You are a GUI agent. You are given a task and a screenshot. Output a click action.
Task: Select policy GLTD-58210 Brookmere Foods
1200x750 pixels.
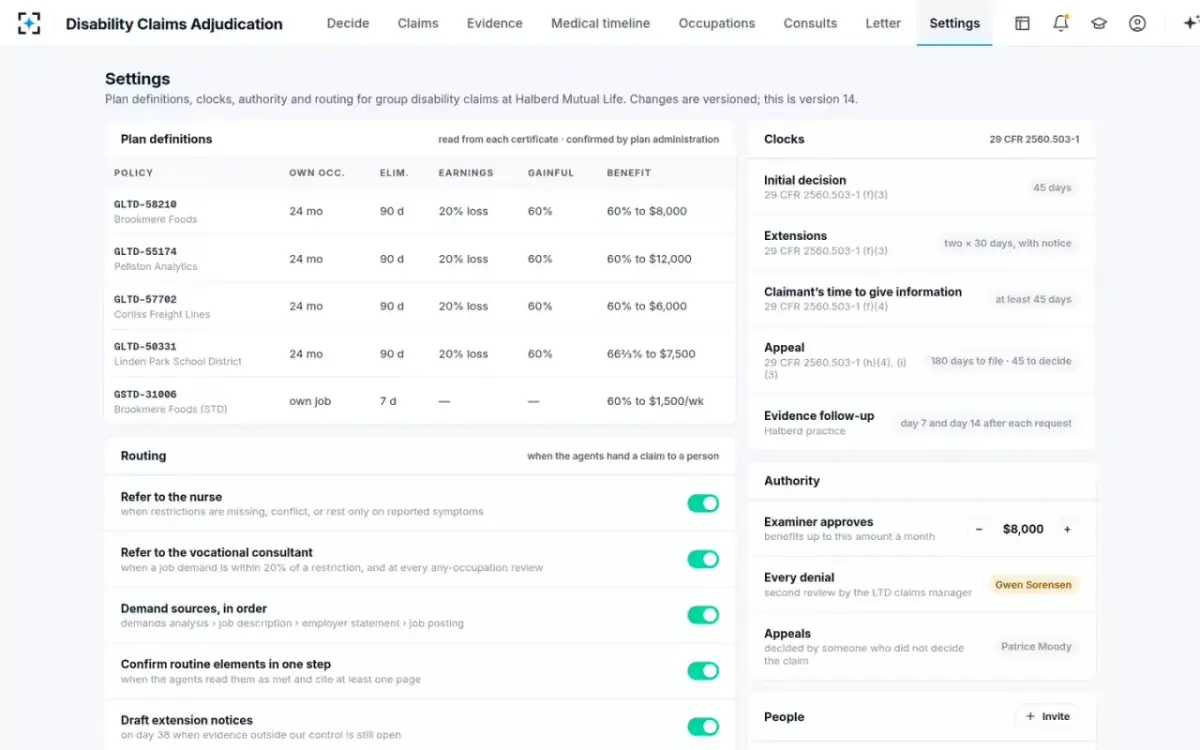coord(420,211)
